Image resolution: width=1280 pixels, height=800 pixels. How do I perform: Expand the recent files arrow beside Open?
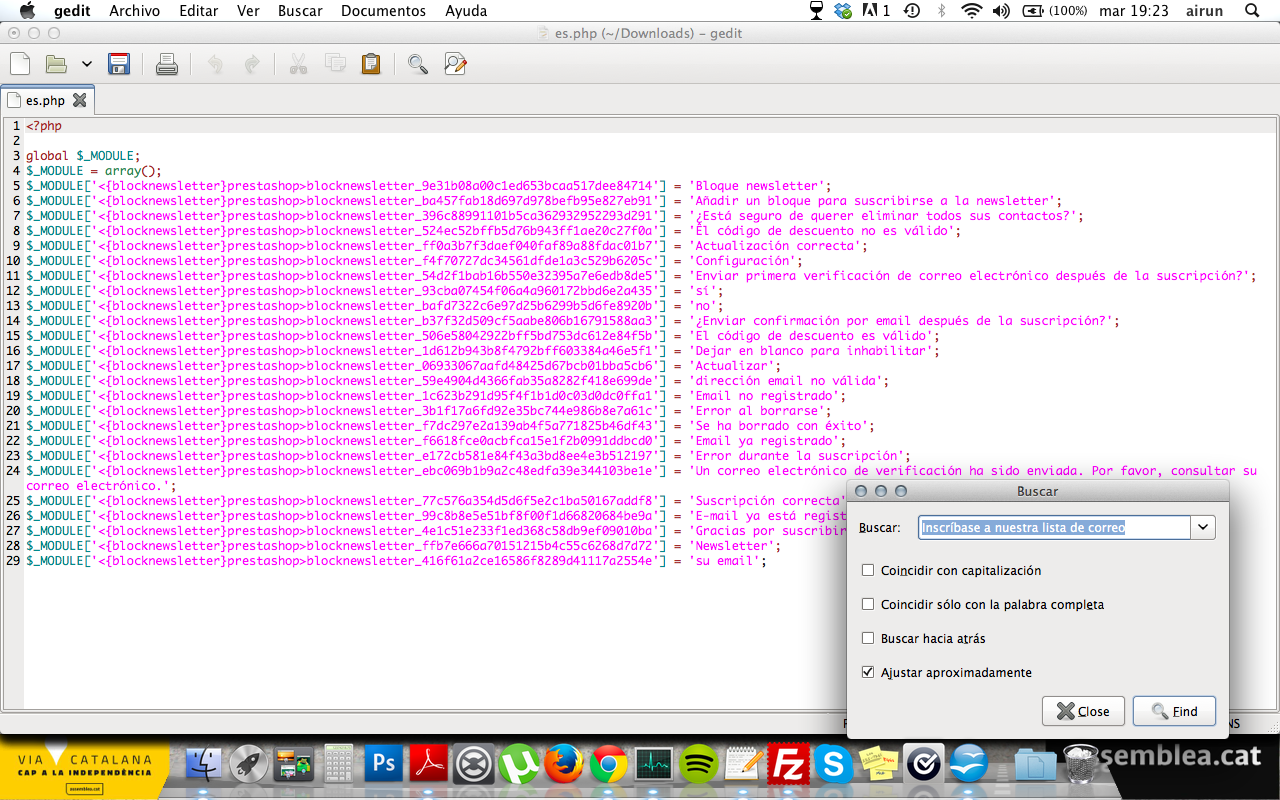click(86, 65)
